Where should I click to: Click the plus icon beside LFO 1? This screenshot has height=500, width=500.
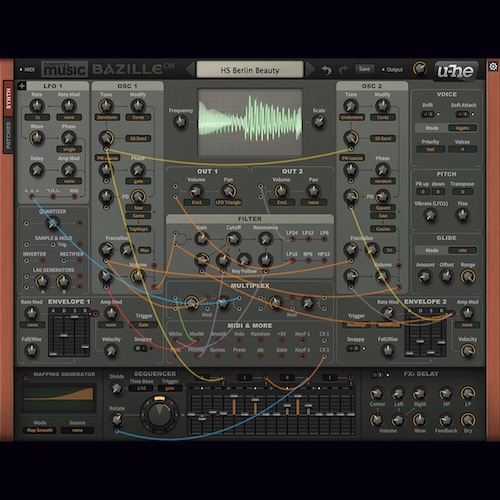point(22,86)
